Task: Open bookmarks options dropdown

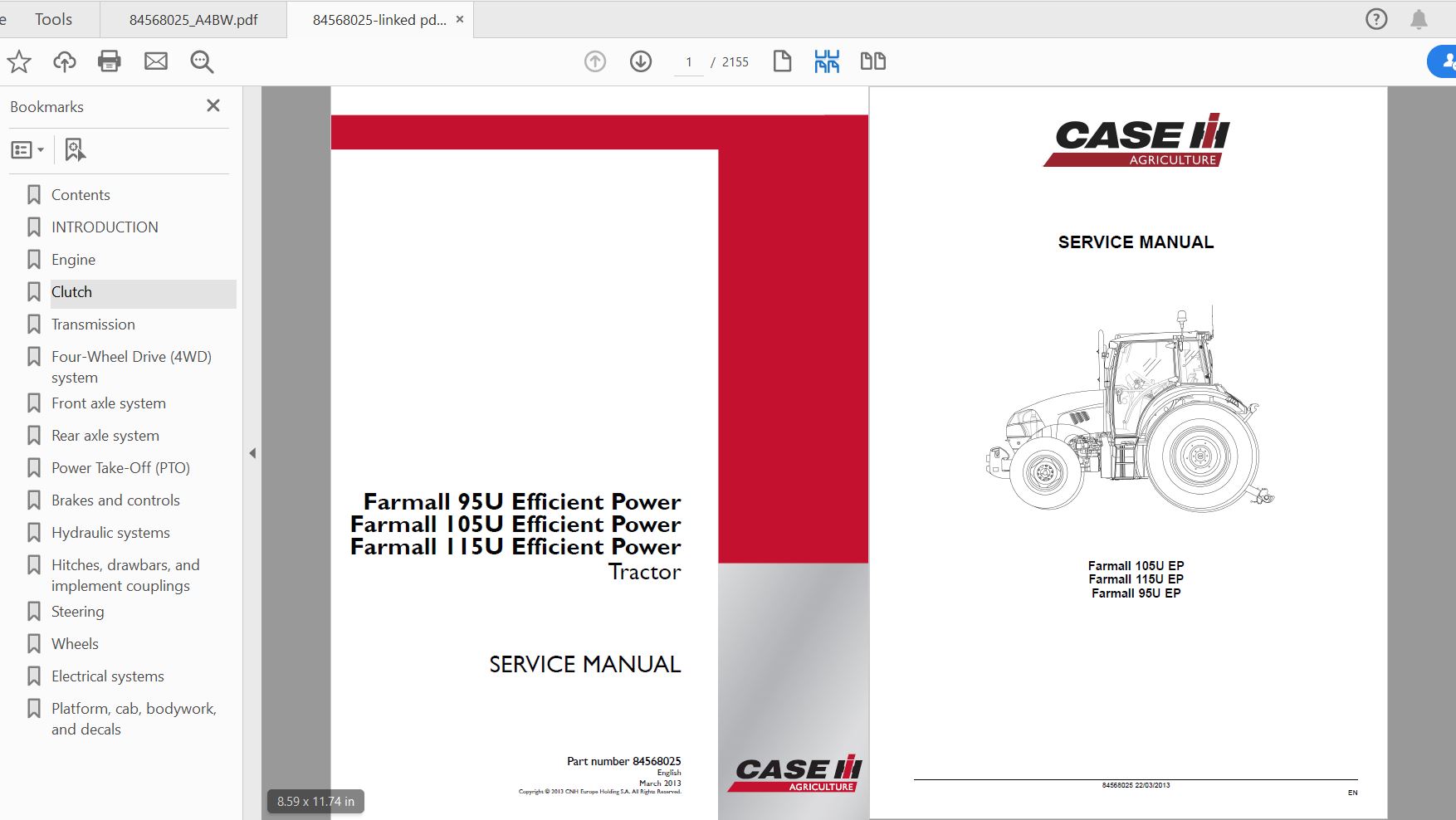Action: [27, 150]
